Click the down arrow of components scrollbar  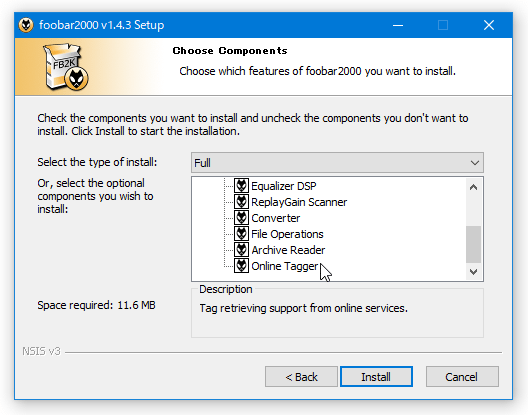coord(473,272)
